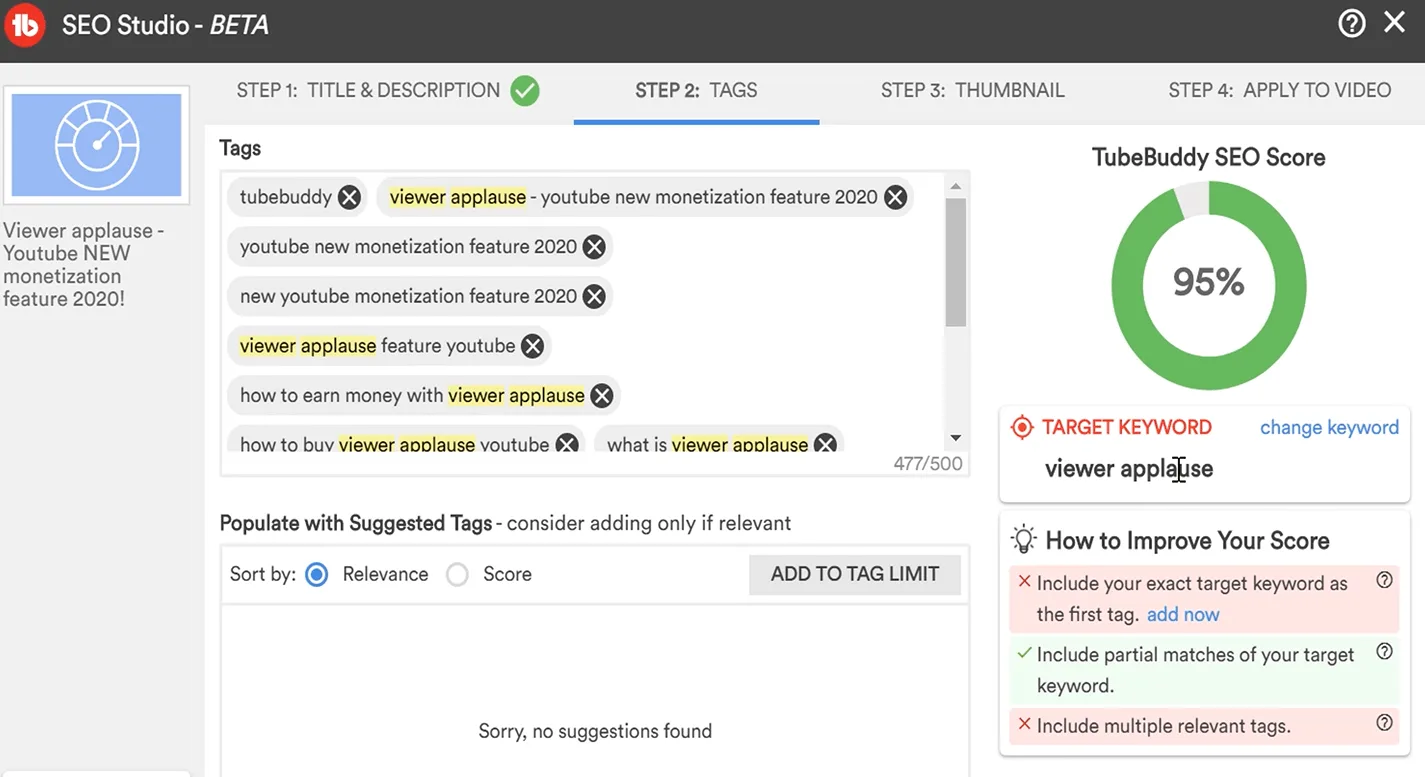Click the 'tubebuddy' tag text

286,197
